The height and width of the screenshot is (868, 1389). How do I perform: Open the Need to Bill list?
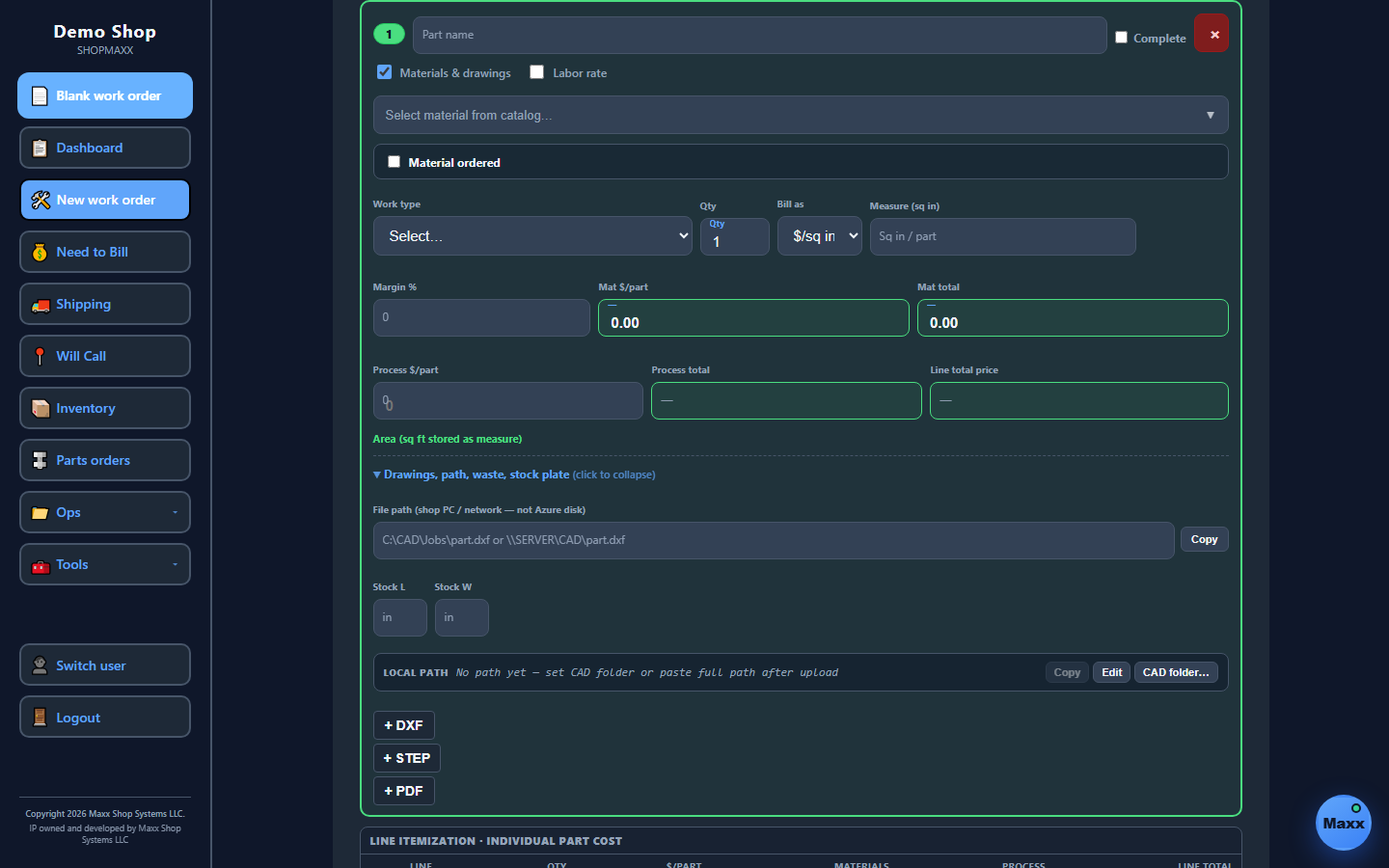tap(105, 252)
